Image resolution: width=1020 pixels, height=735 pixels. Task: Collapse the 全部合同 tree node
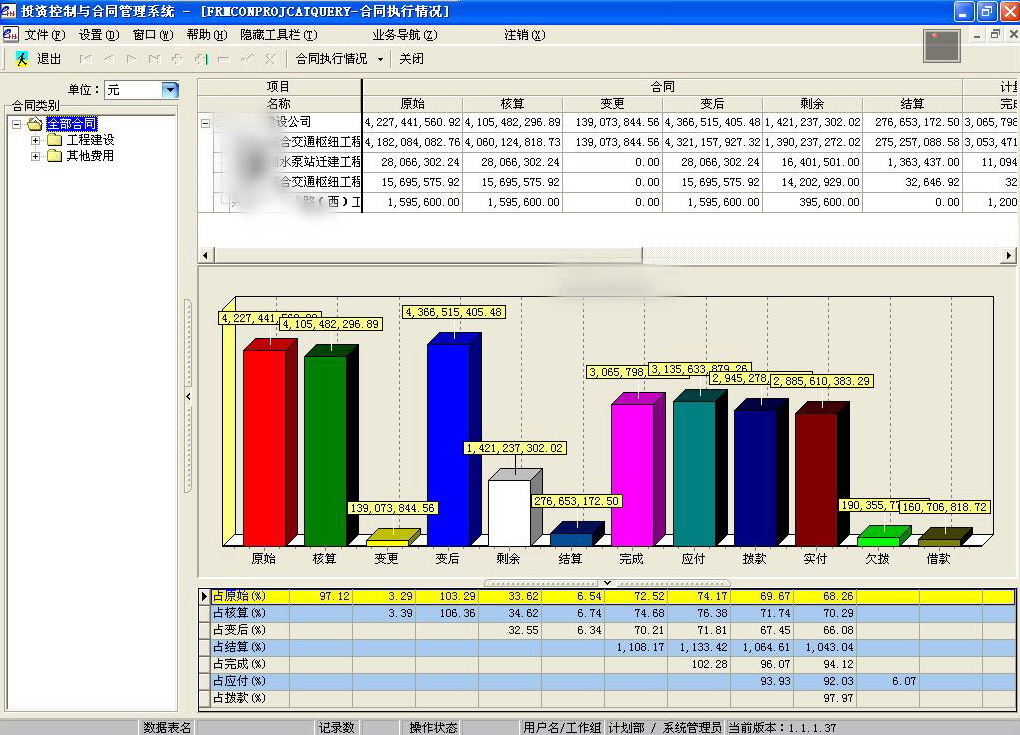pyautogui.click(x=17, y=124)
